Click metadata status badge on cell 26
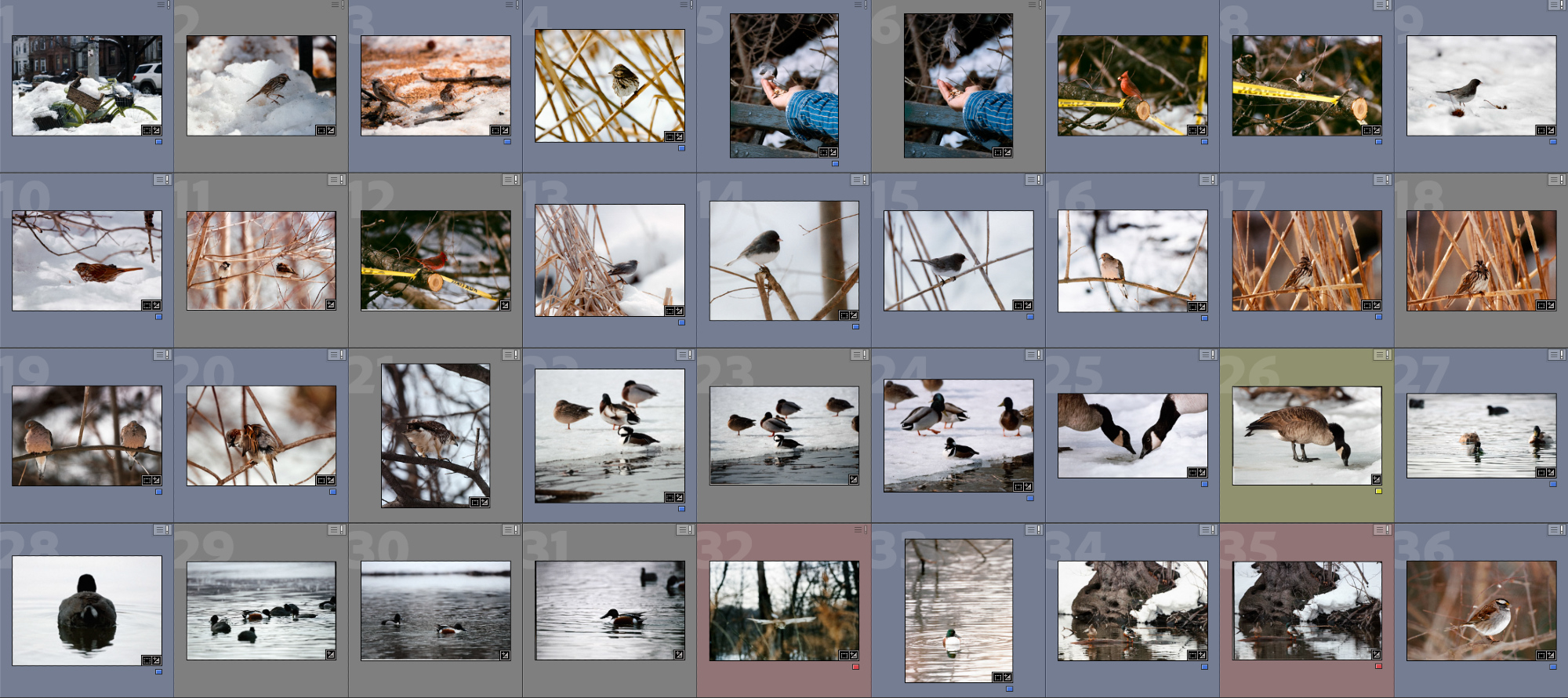 (1381, 355)
